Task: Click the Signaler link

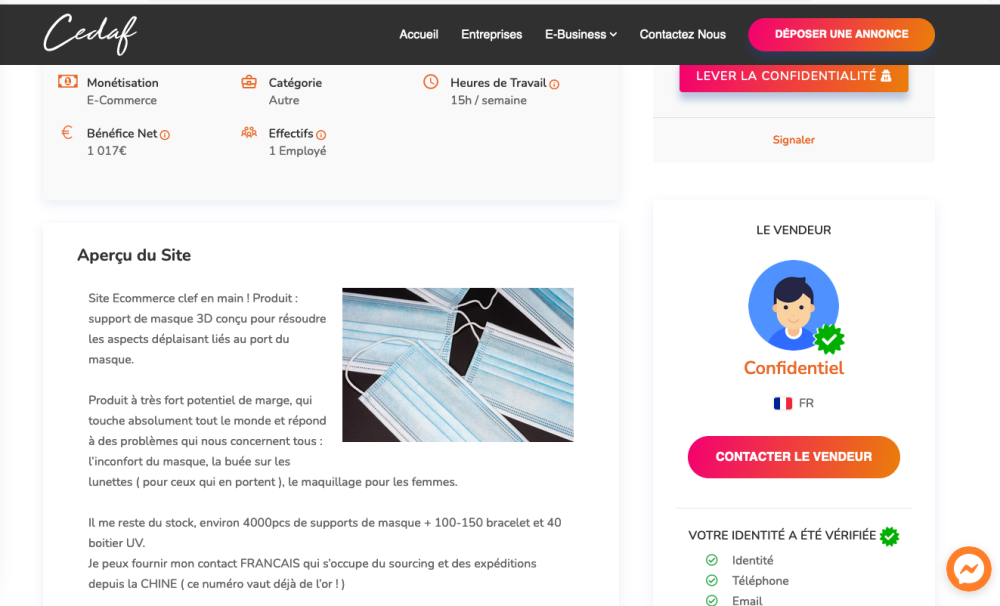Action: pyautogui.click(x=793, y=140)
